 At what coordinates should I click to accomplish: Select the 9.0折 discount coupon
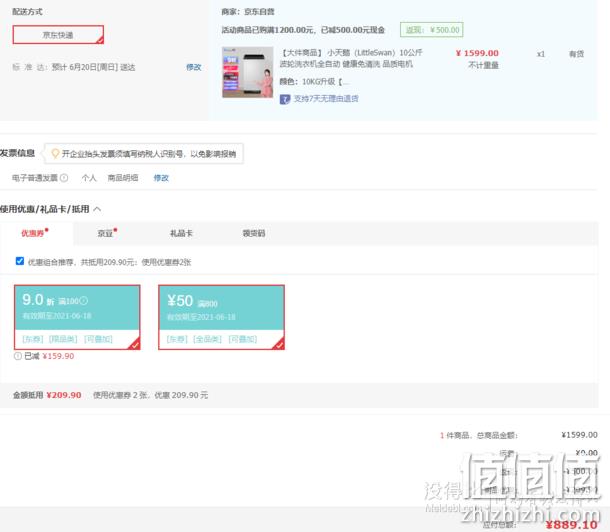77,317
